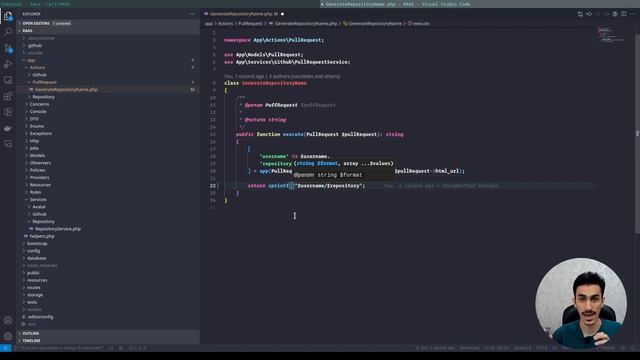This screenshot has width=640, height=360.
Task: Expand the Jobs folder
Action: tap(34, 148)
